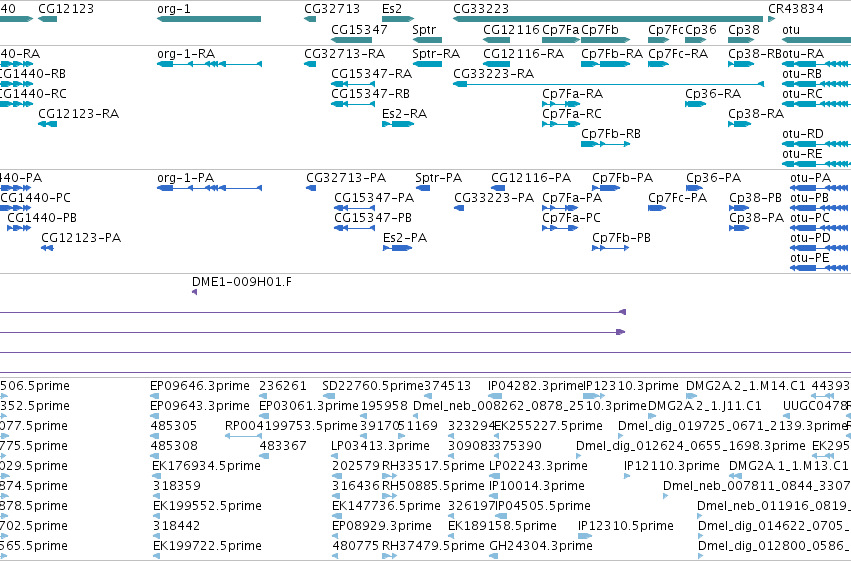Click the Sptr gene label
The width and height of the screenshot is (851, 561).
coord(424,29)
